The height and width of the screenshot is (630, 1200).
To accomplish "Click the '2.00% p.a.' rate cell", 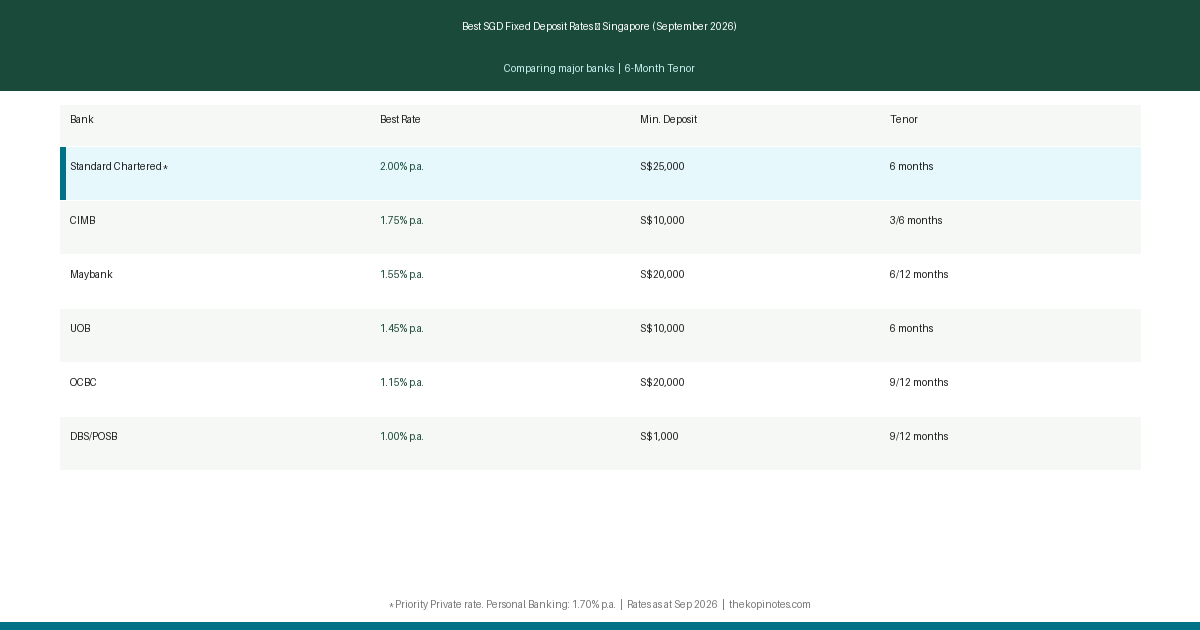I will pyautogui.click(x=402, y=167).
